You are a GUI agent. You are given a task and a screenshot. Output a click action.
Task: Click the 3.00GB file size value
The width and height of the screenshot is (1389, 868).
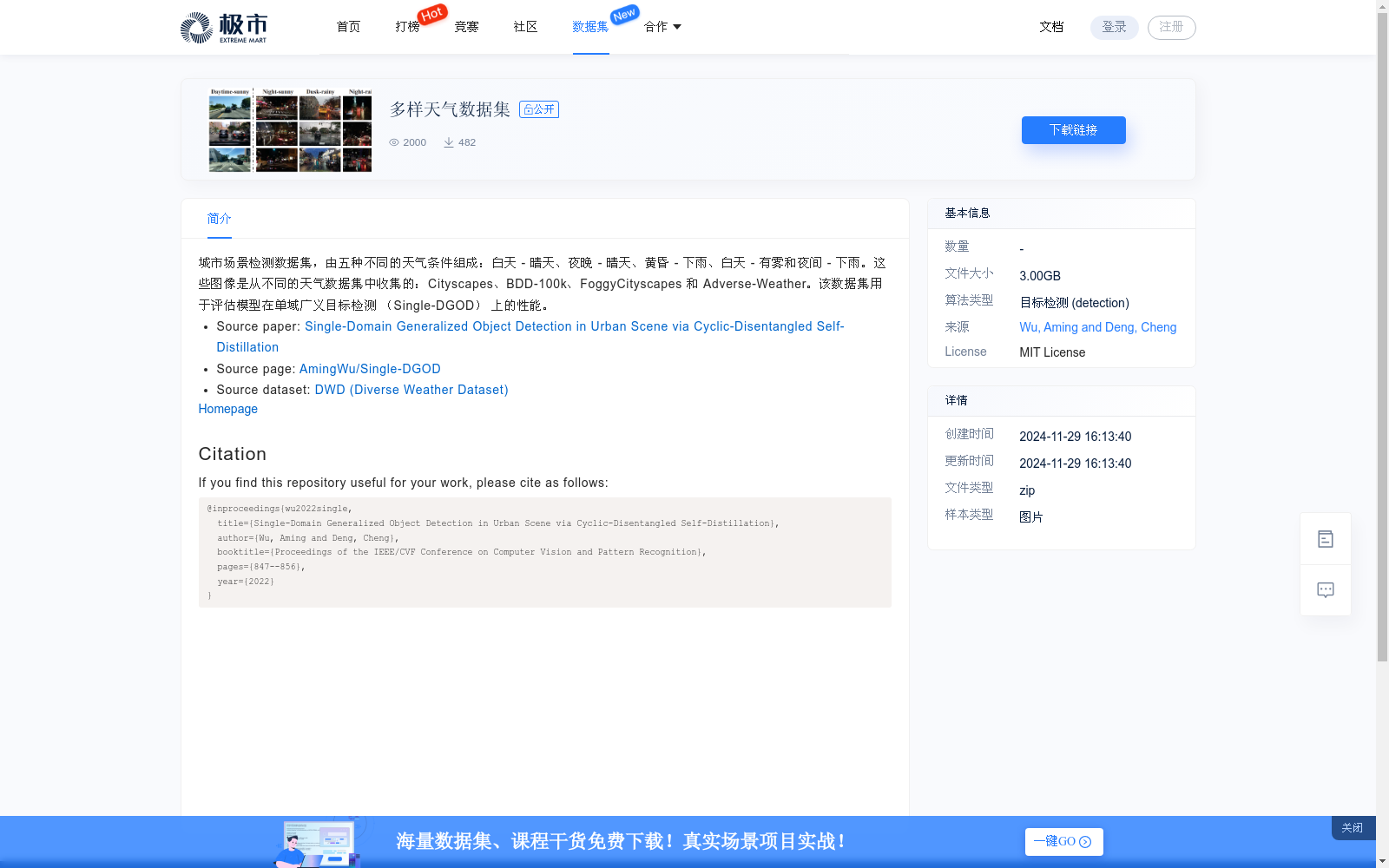(x=1040, y=276)
